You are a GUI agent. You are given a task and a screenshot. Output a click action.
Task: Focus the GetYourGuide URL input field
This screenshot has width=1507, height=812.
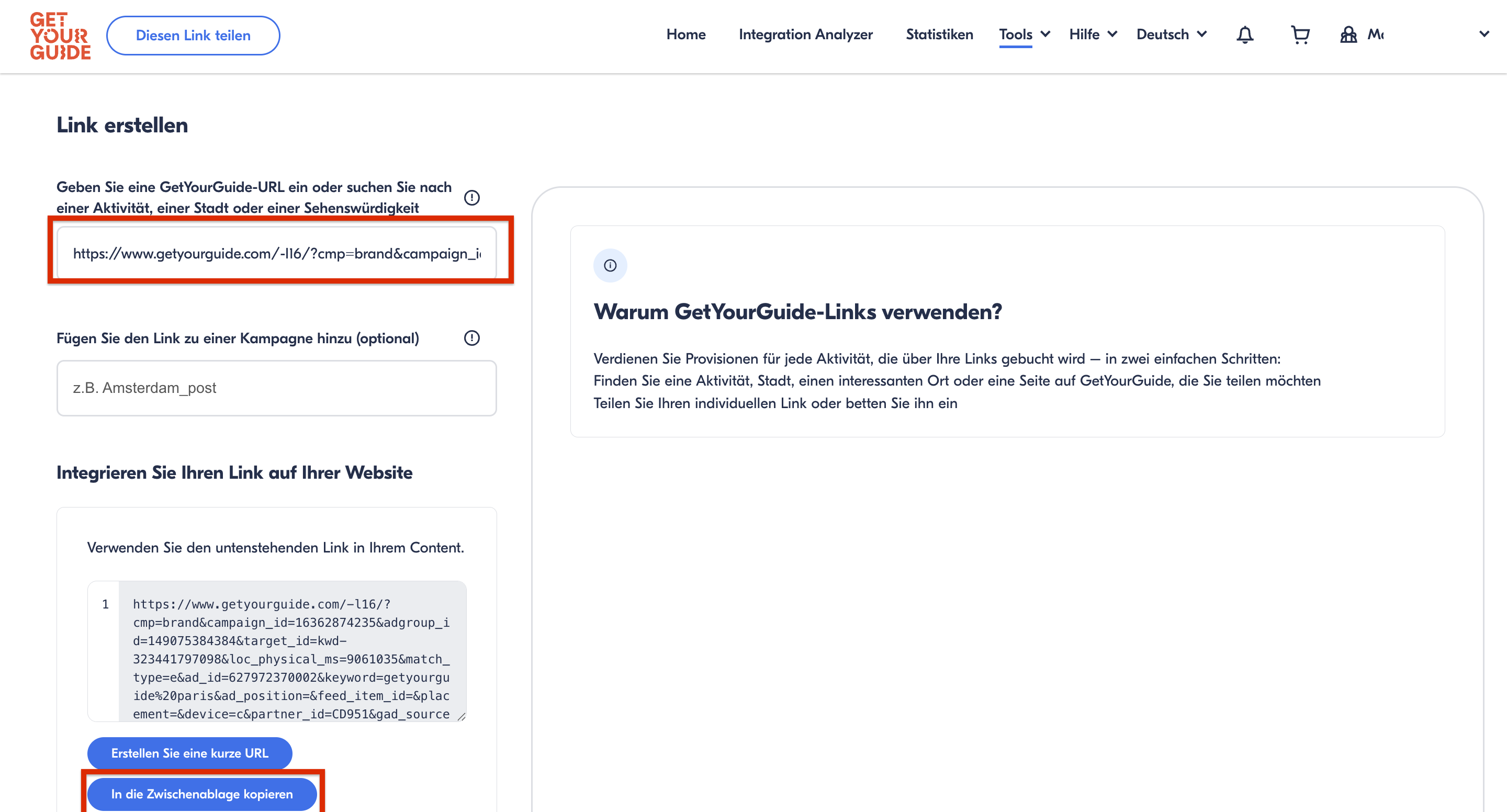[276, 253]
